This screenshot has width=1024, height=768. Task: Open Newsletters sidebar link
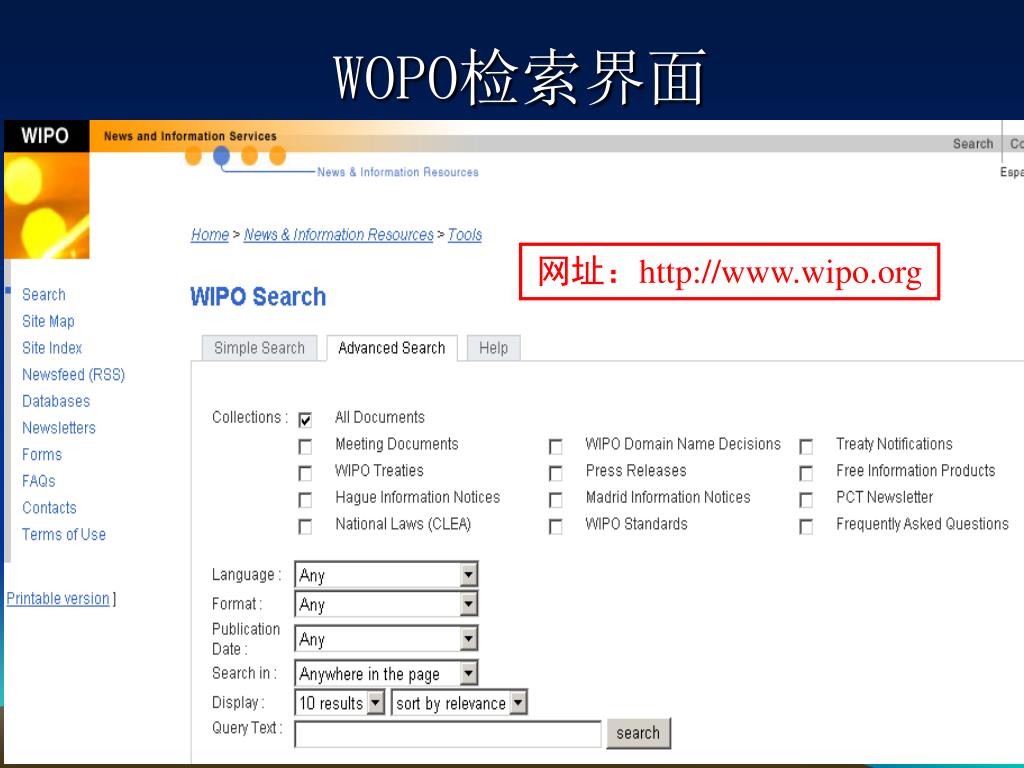(x=59, y=428)
